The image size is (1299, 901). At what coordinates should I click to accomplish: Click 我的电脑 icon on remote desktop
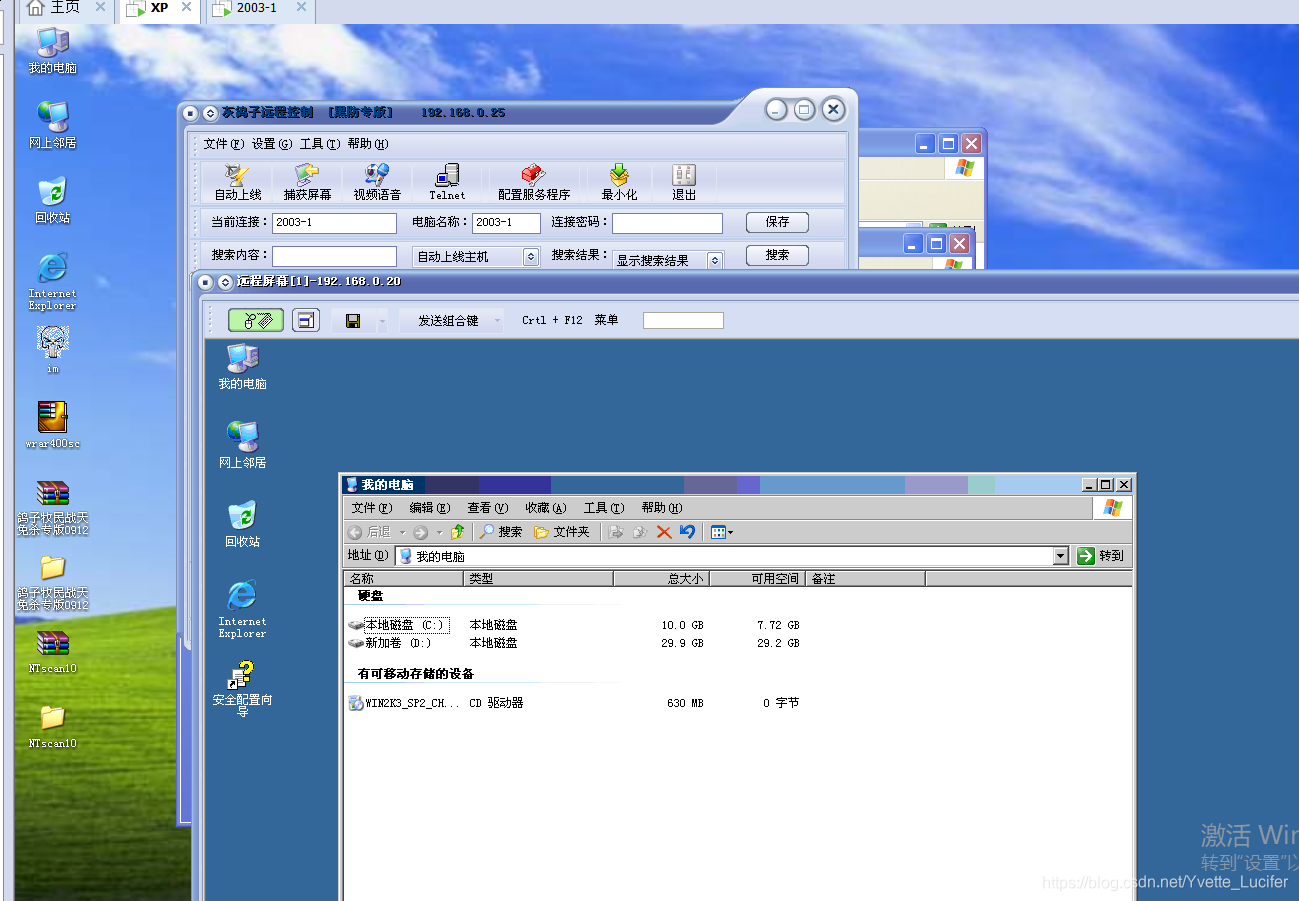(x=242, y=366)
